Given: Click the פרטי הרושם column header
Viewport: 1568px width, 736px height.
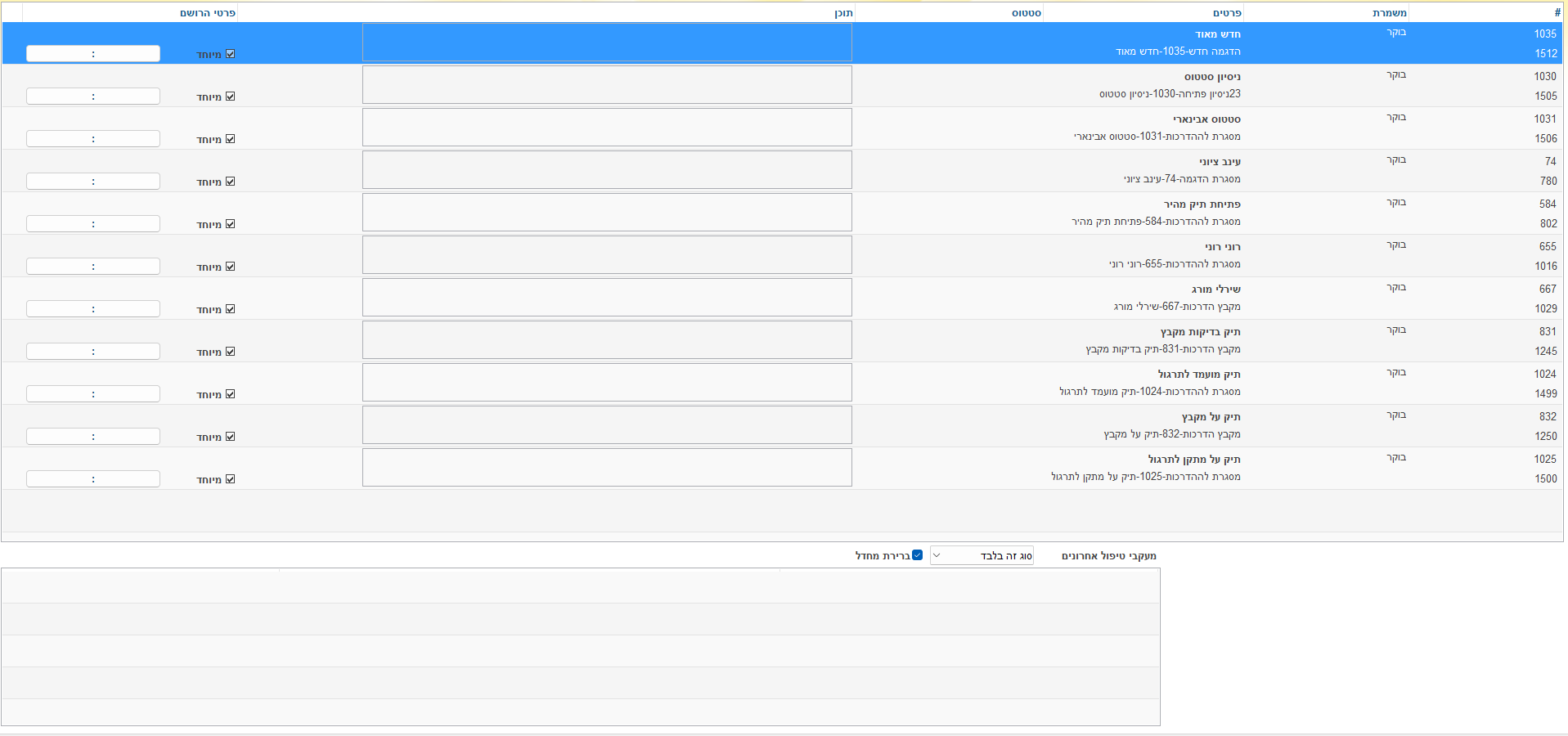Looking at the screenshot, I should [x=208, y=12].
